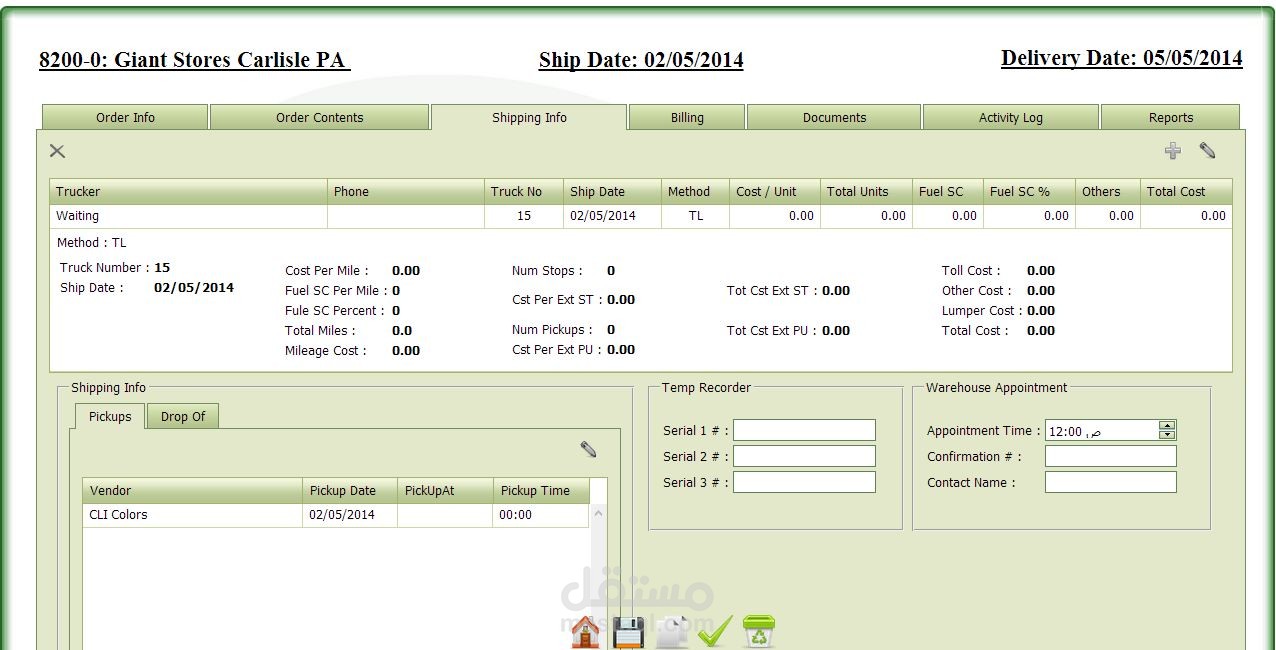1276x650 pixels.
Task: Click the Ship Date 02/05/2014 heading
Action: click(641, 60)
